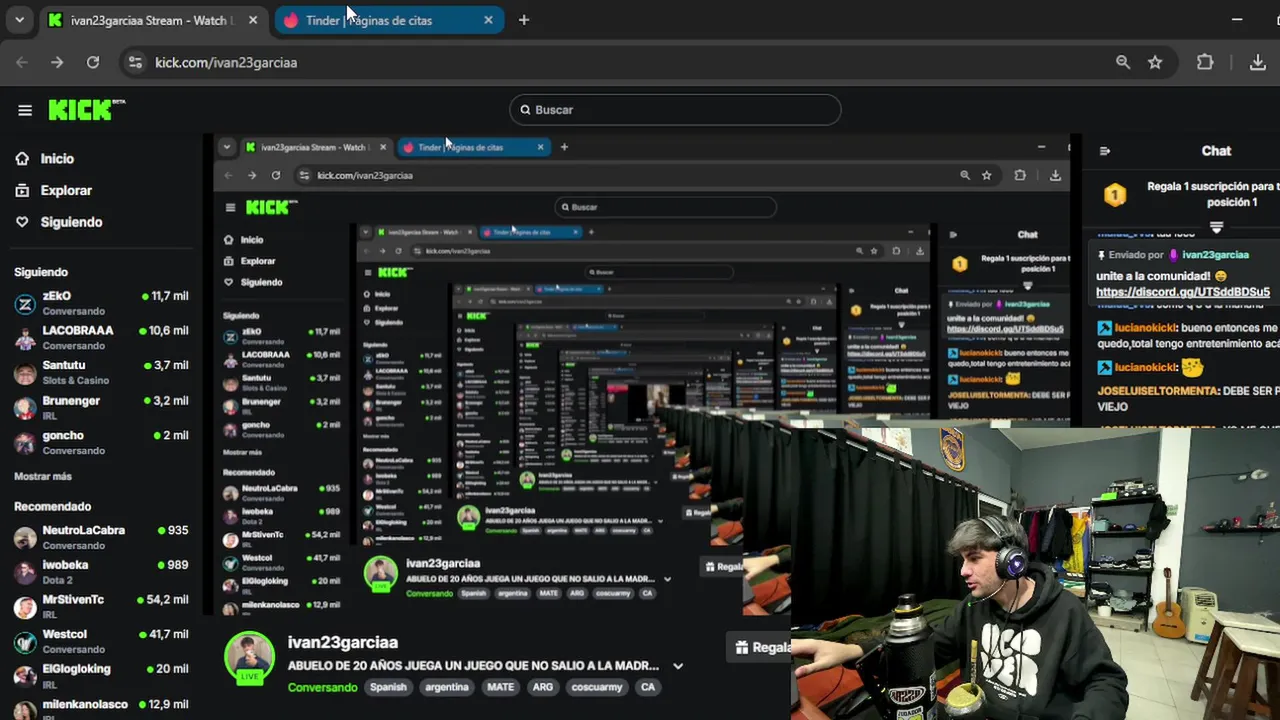Switch to the Tinder browser tab

390,20
